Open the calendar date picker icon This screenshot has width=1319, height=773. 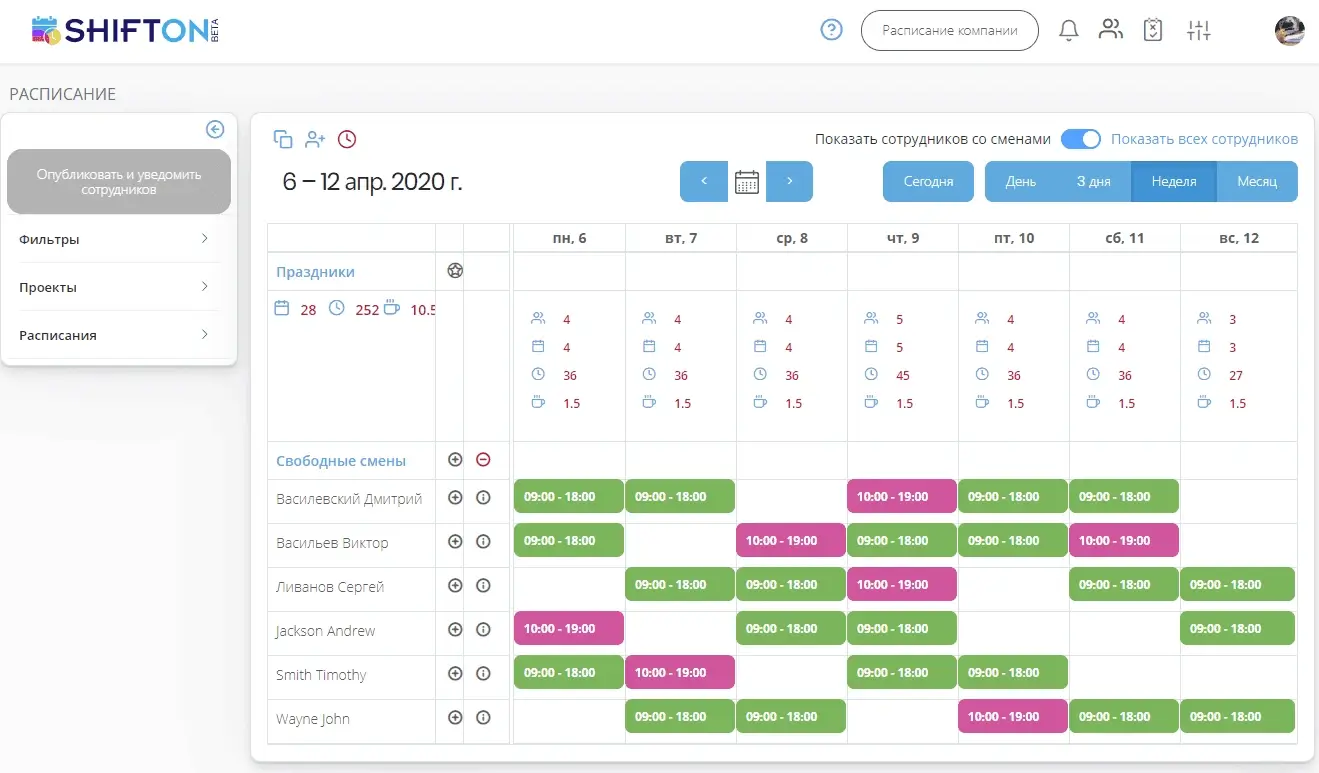(747, 182)
